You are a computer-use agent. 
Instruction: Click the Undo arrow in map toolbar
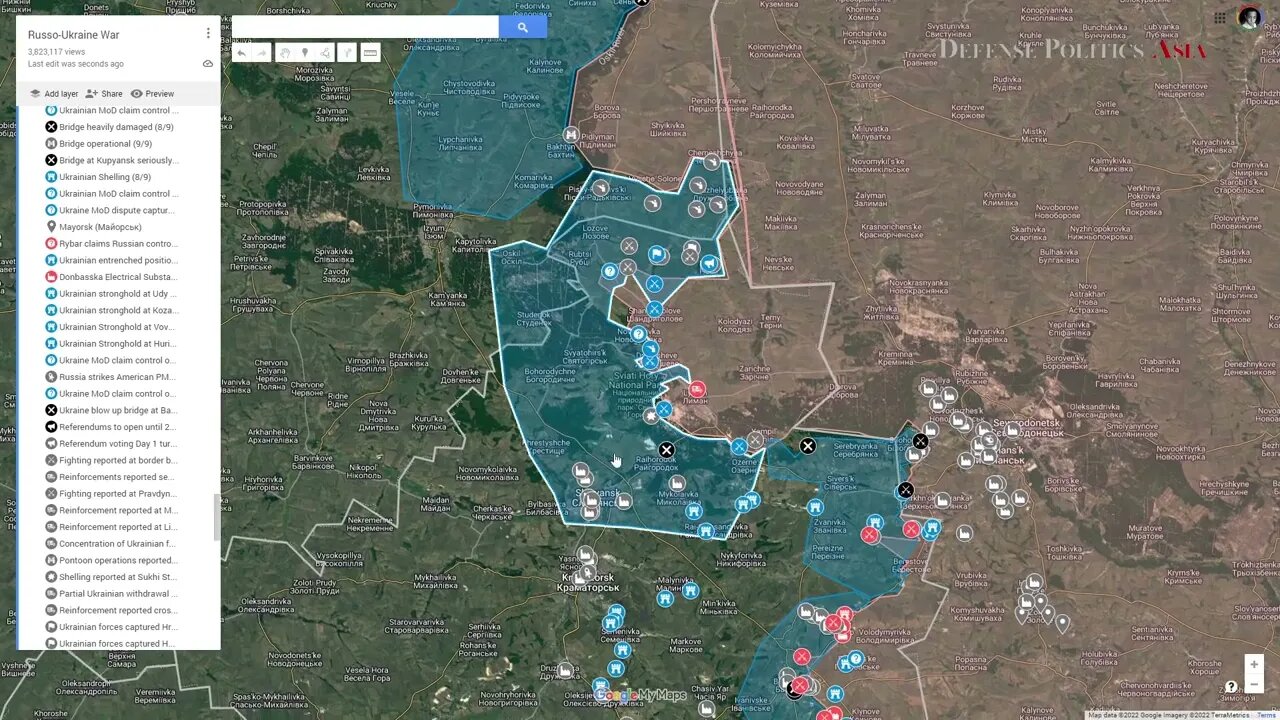pos(241,53)
